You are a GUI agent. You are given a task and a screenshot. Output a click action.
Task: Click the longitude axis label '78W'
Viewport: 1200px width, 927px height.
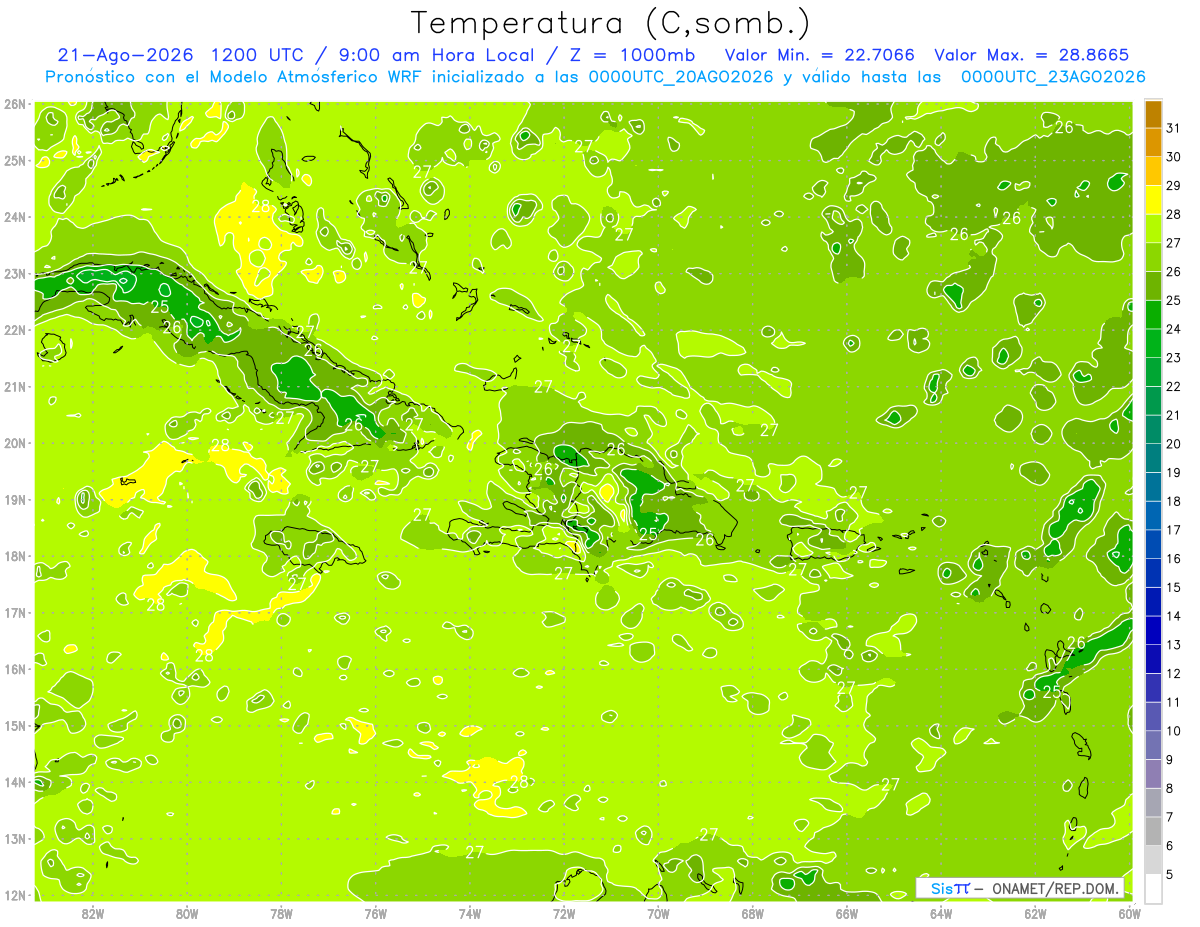point(281,913)
